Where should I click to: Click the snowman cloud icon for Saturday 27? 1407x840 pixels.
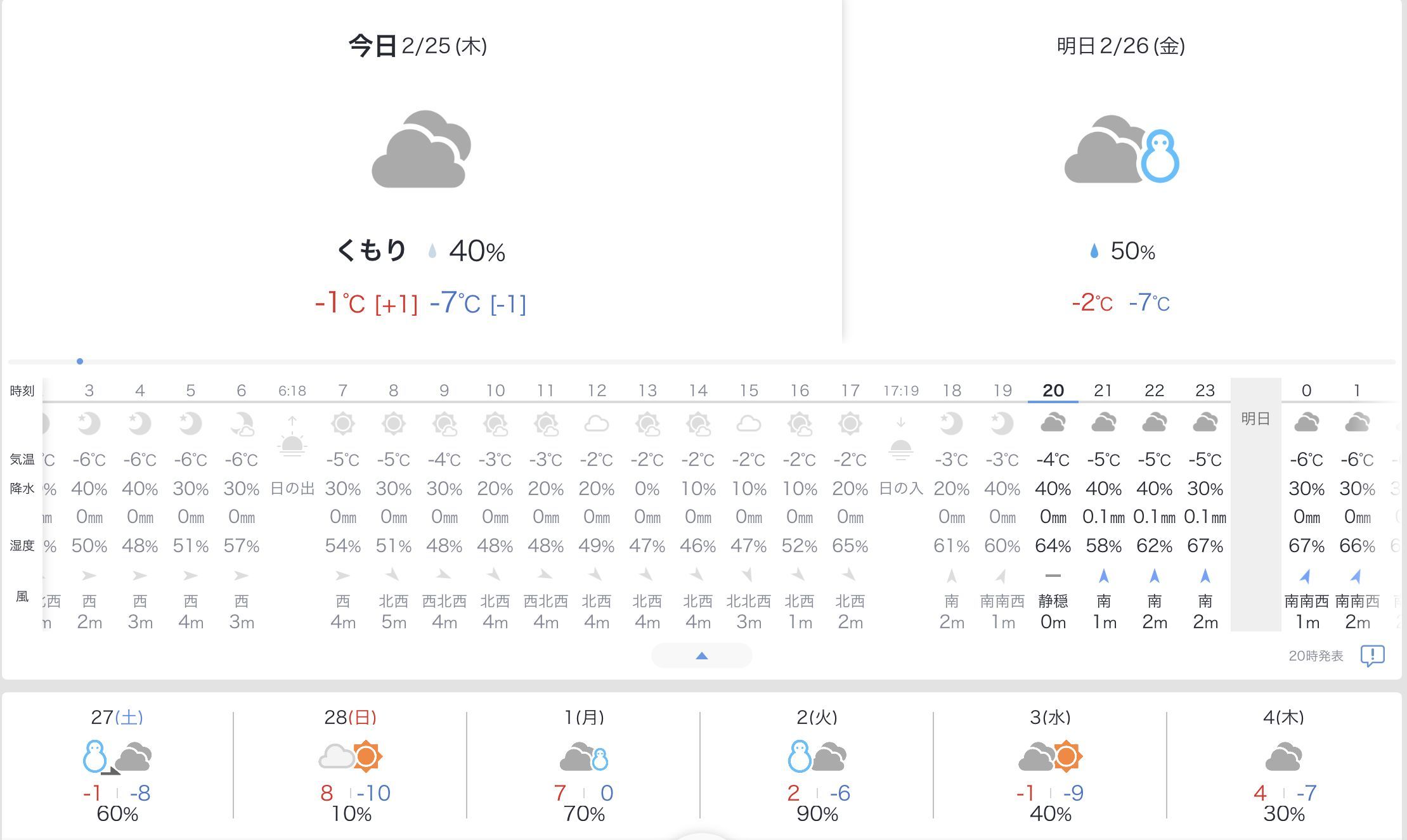tap(117, 756)
